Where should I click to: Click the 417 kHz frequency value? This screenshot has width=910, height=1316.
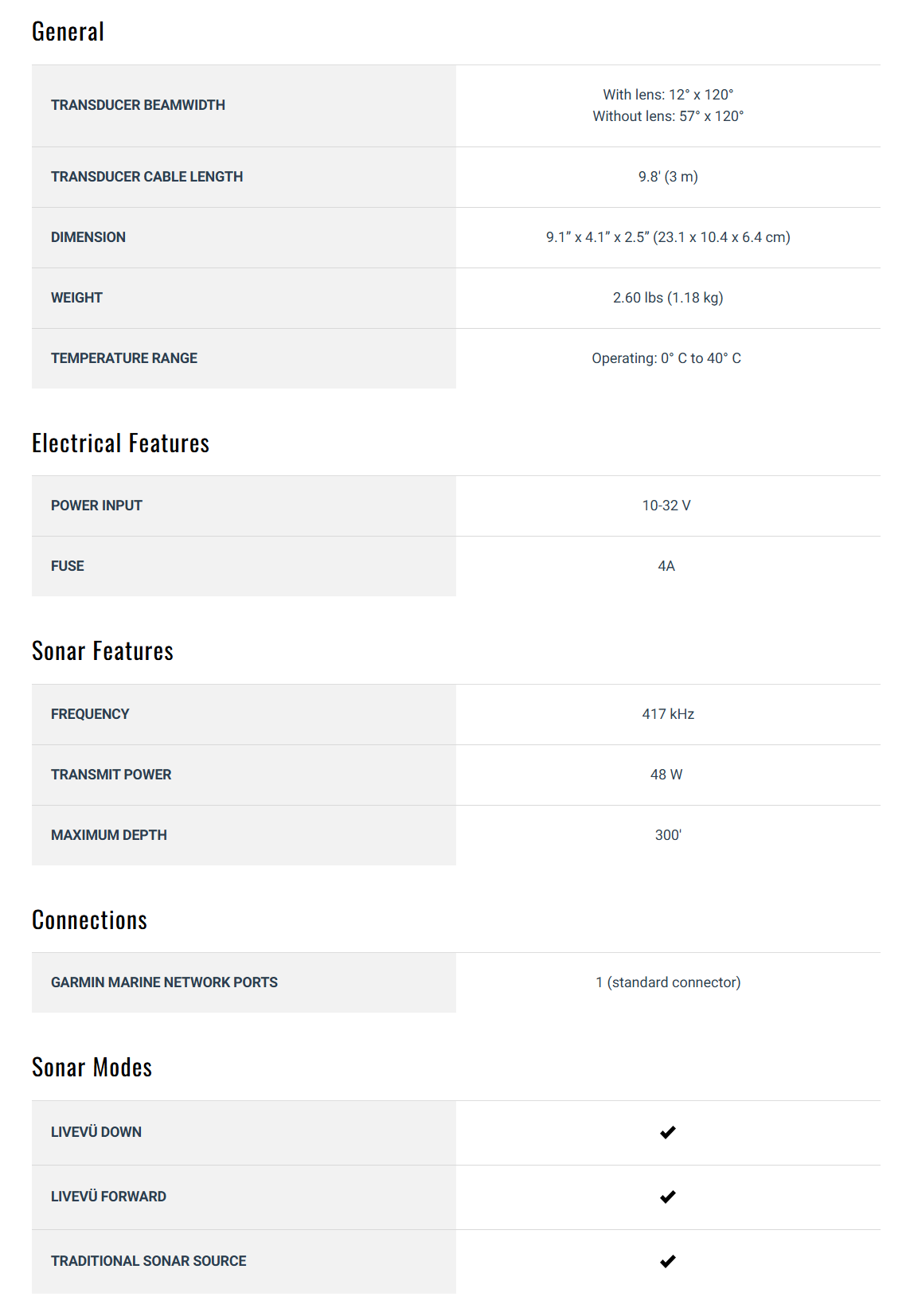[668, 714]
